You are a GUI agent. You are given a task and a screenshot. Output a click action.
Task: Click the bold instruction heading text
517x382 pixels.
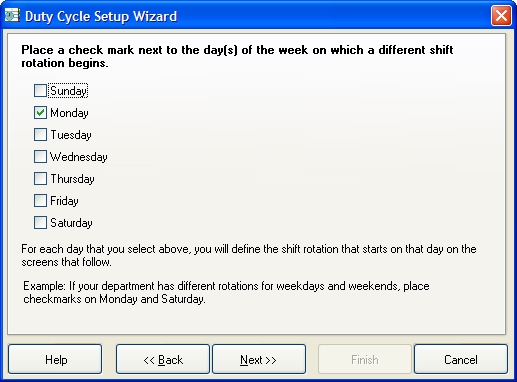(237, 56)
